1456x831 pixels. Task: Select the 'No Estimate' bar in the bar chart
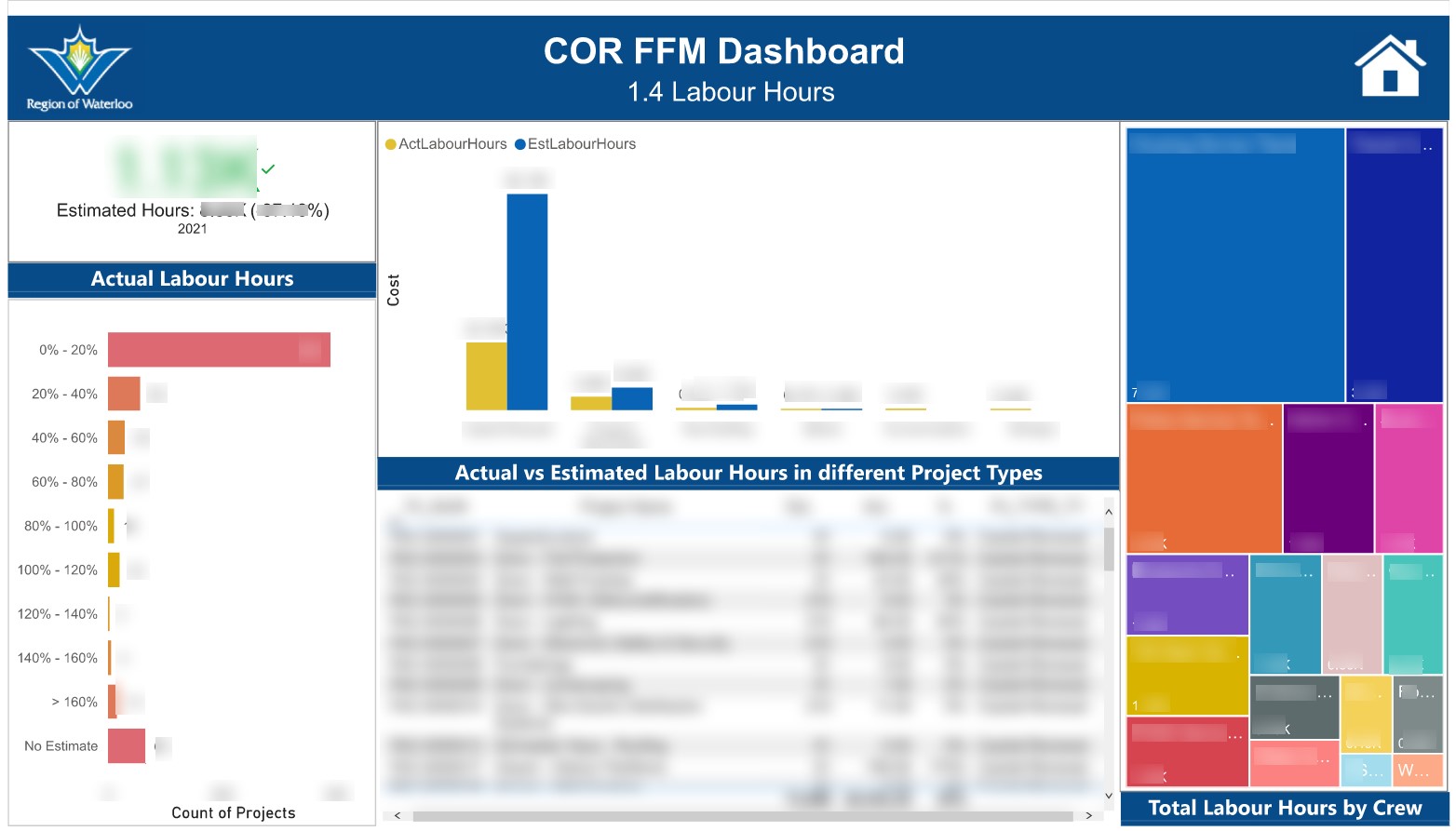(x=126, y=745)
